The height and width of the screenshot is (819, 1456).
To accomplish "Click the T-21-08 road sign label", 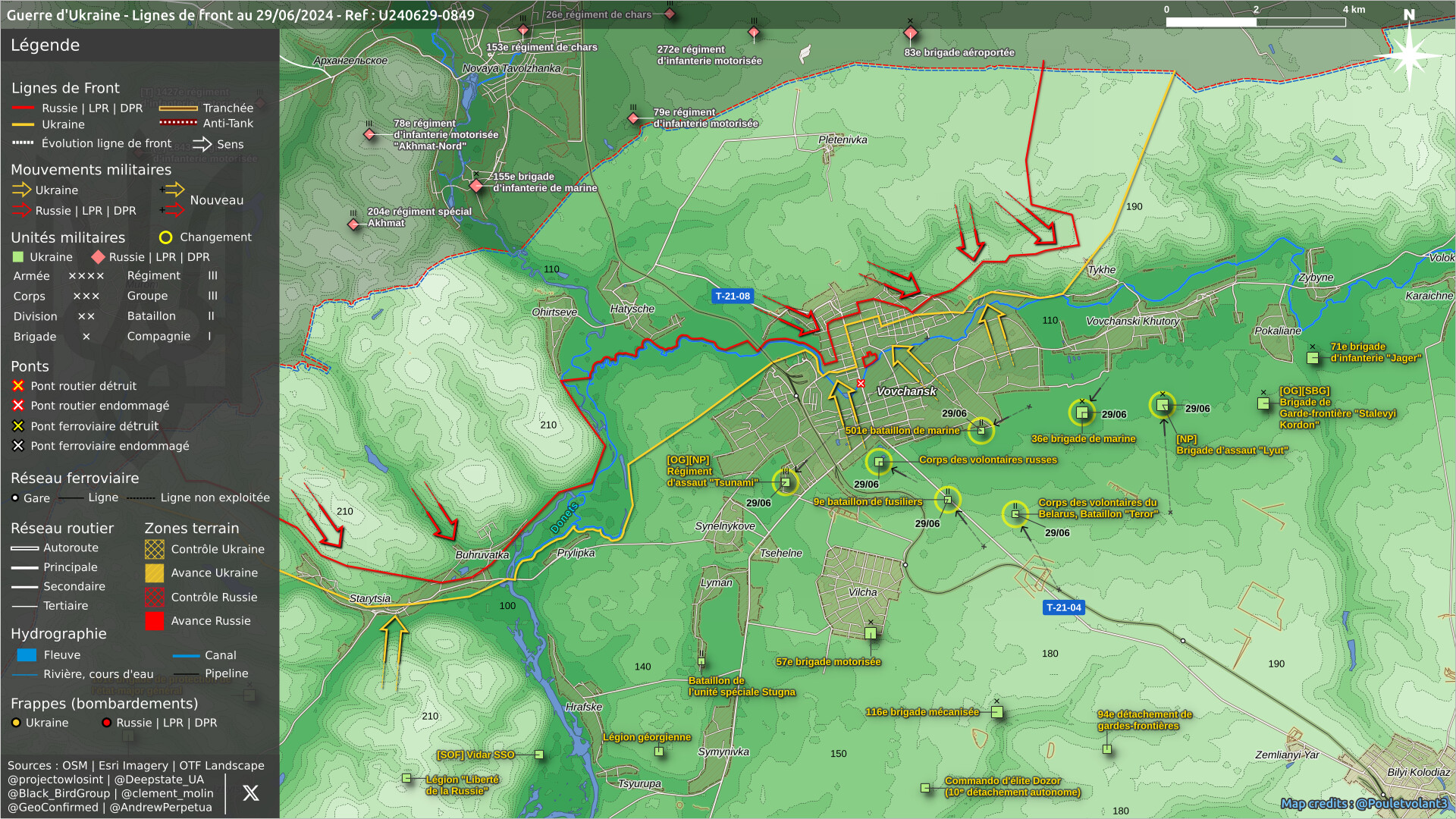I will 733,296.
